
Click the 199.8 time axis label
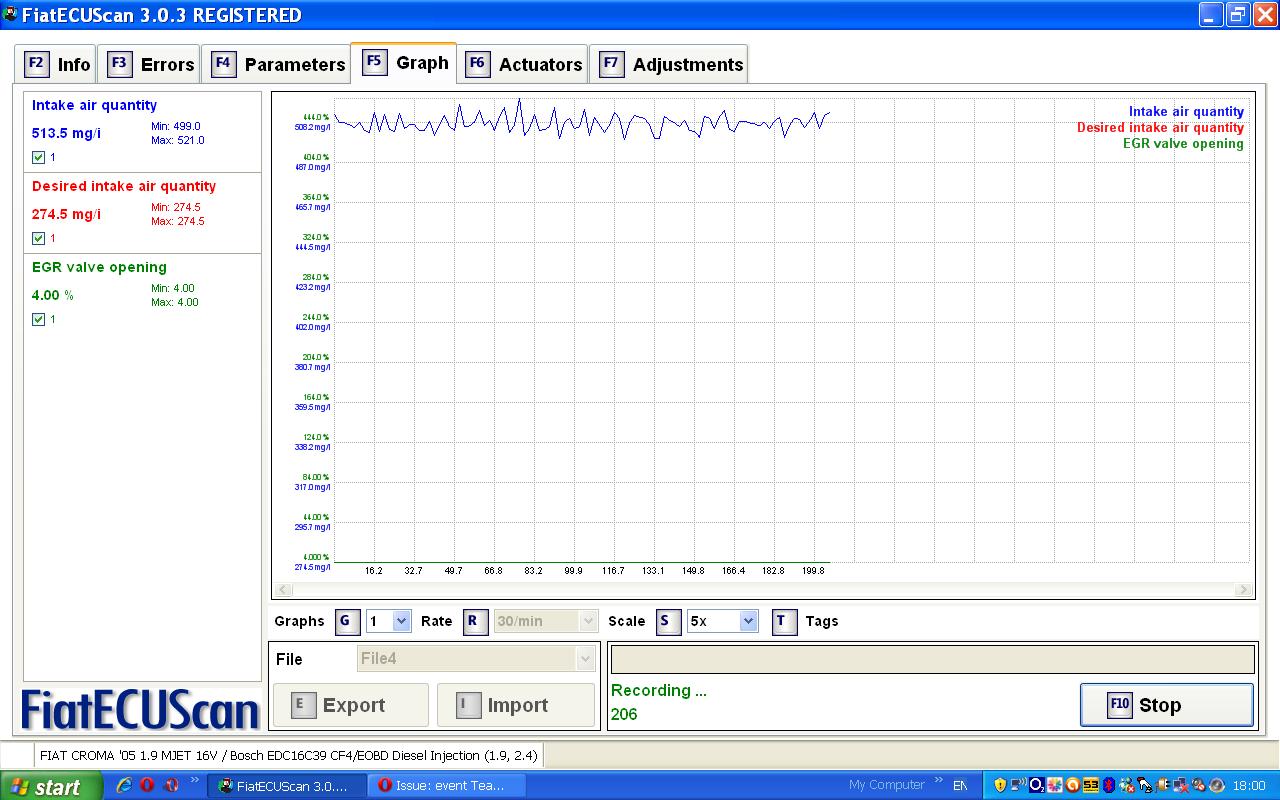pyautogui.click(x=813, y=571)
